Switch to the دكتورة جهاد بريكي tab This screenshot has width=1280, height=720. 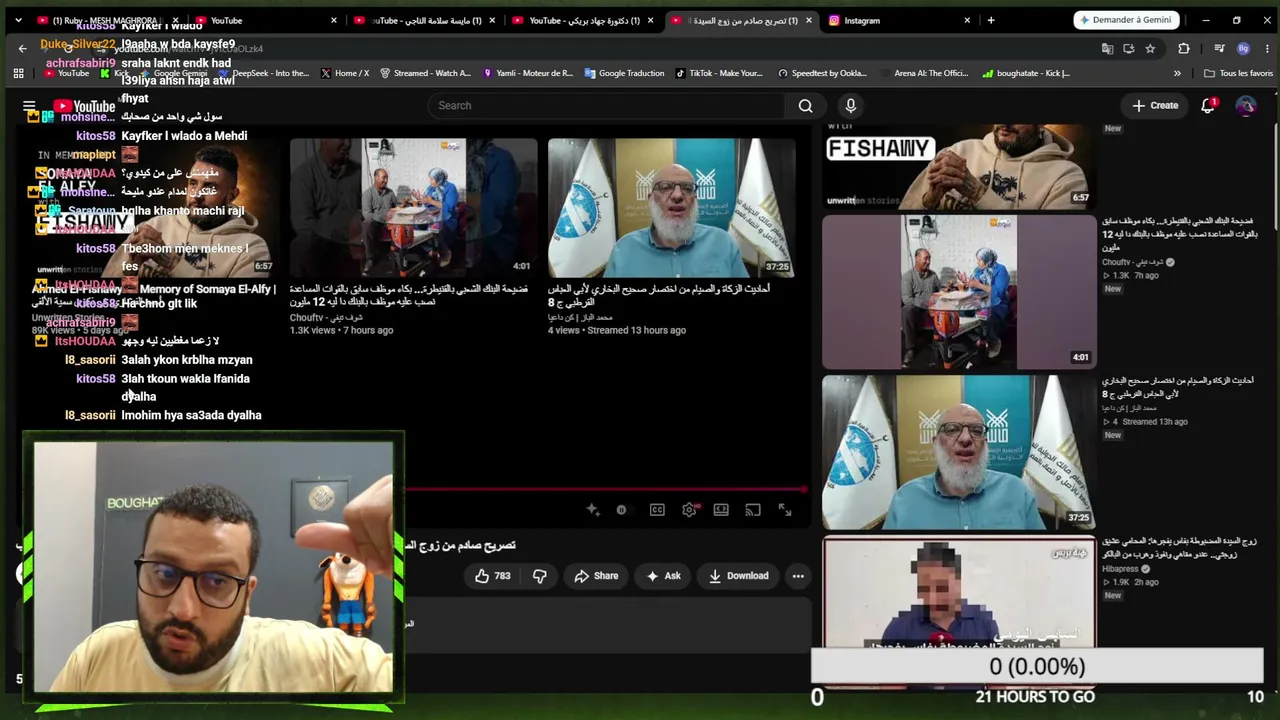pos(585,20)
